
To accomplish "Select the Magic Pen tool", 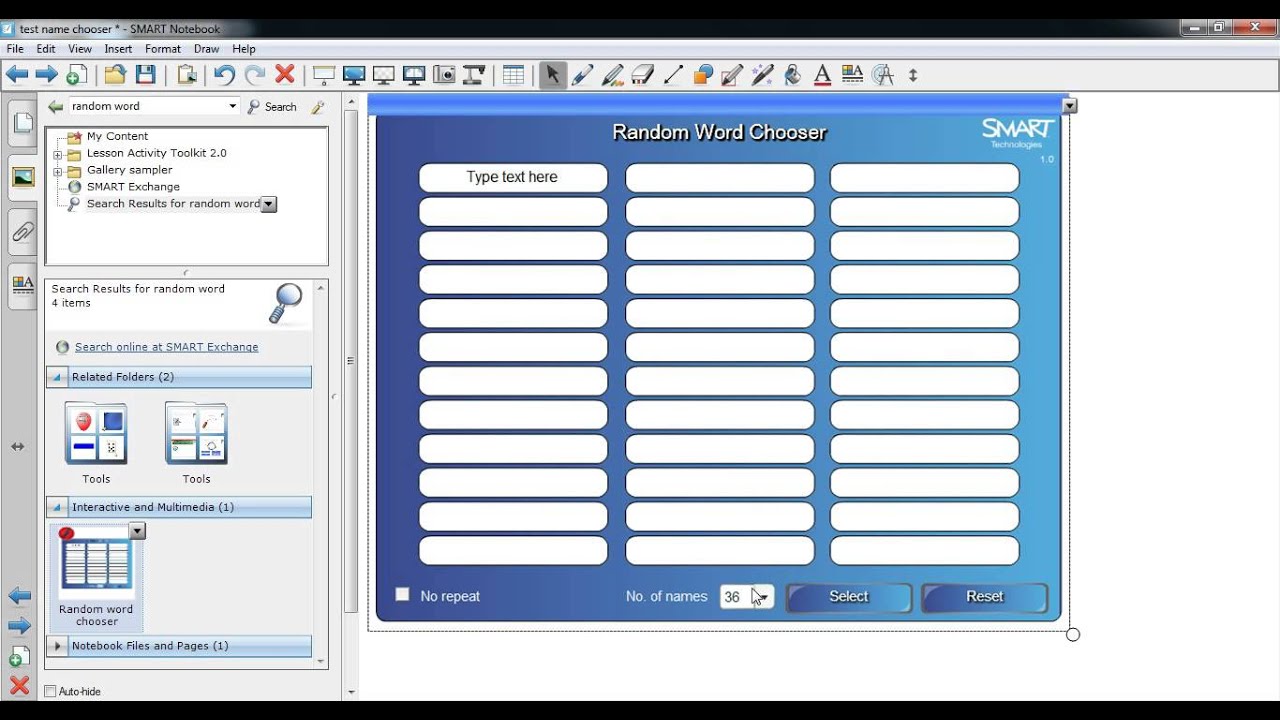I will pos(762,75).
